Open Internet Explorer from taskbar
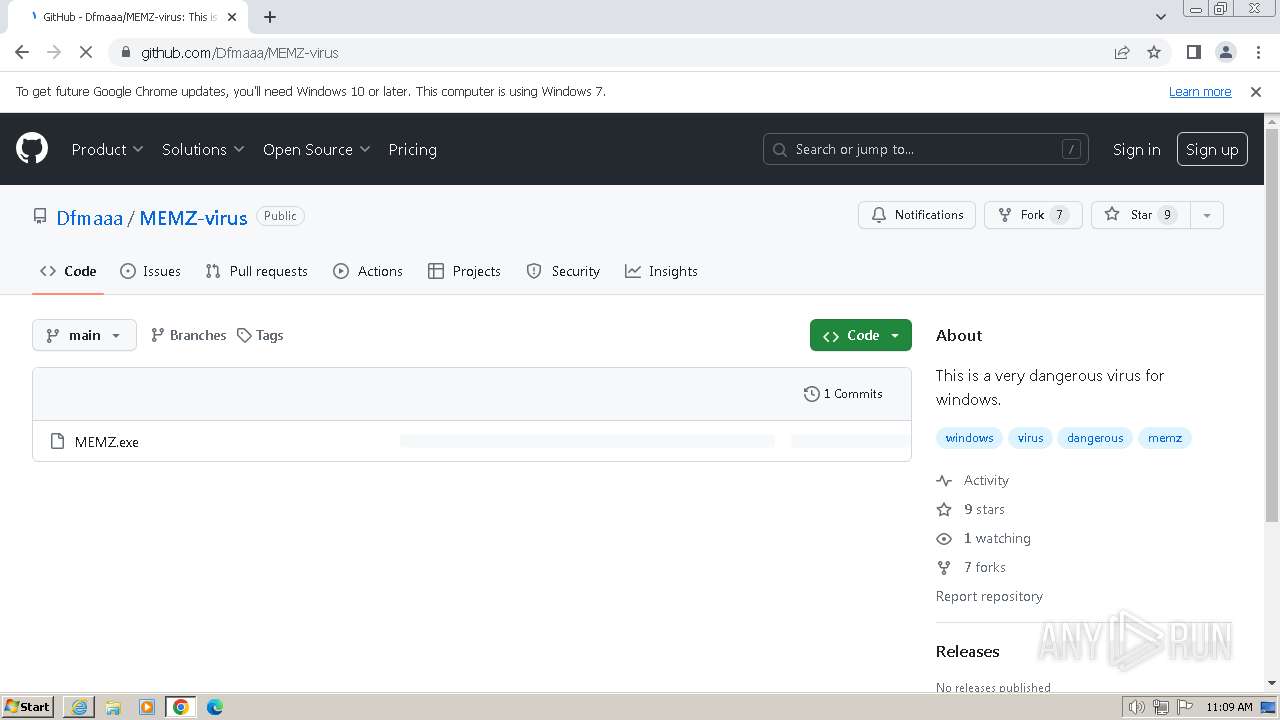Image resolution: width=1280 pixels, height=720 pixels. [x=79, y=707]
